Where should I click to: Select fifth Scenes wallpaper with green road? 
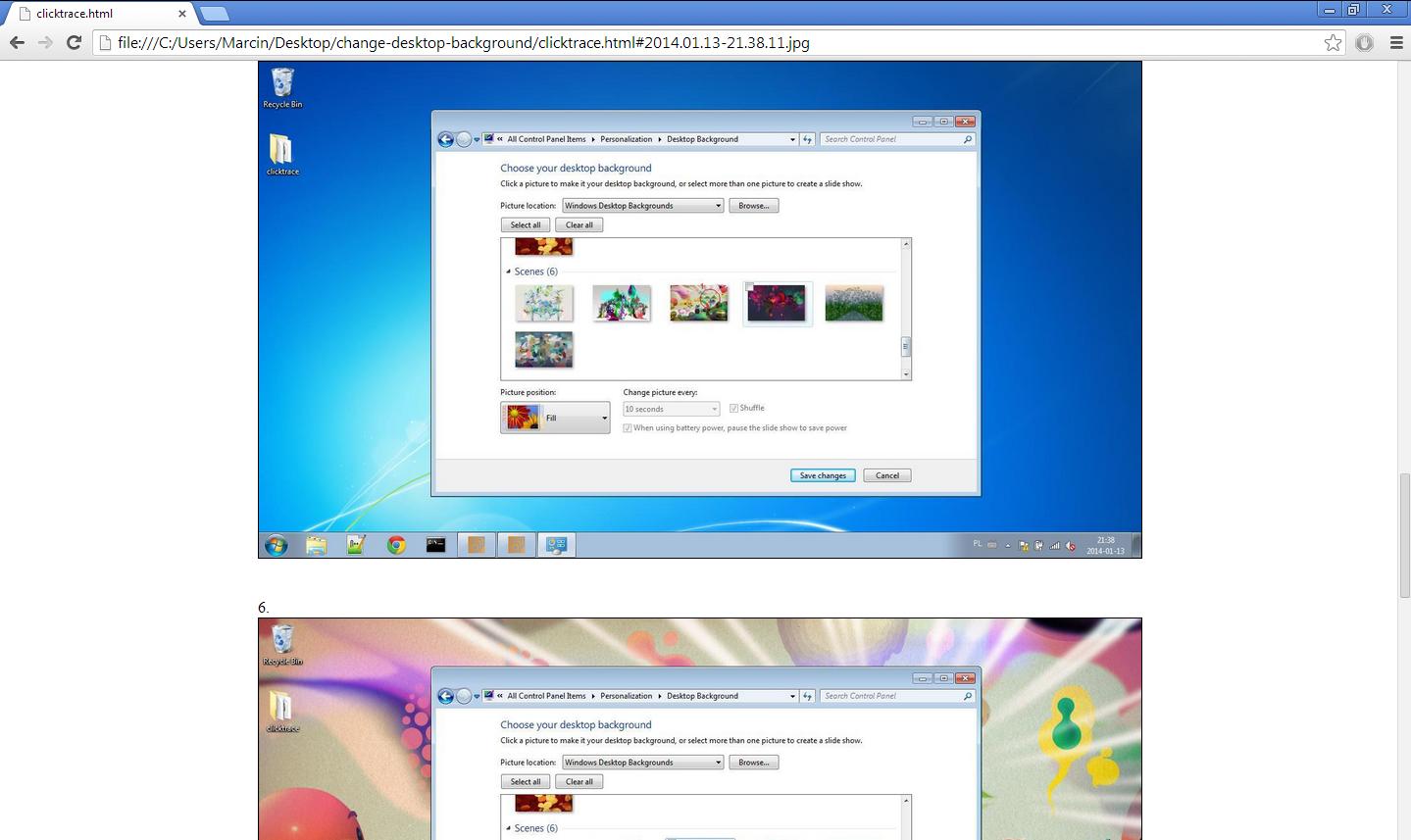[854, 303]
